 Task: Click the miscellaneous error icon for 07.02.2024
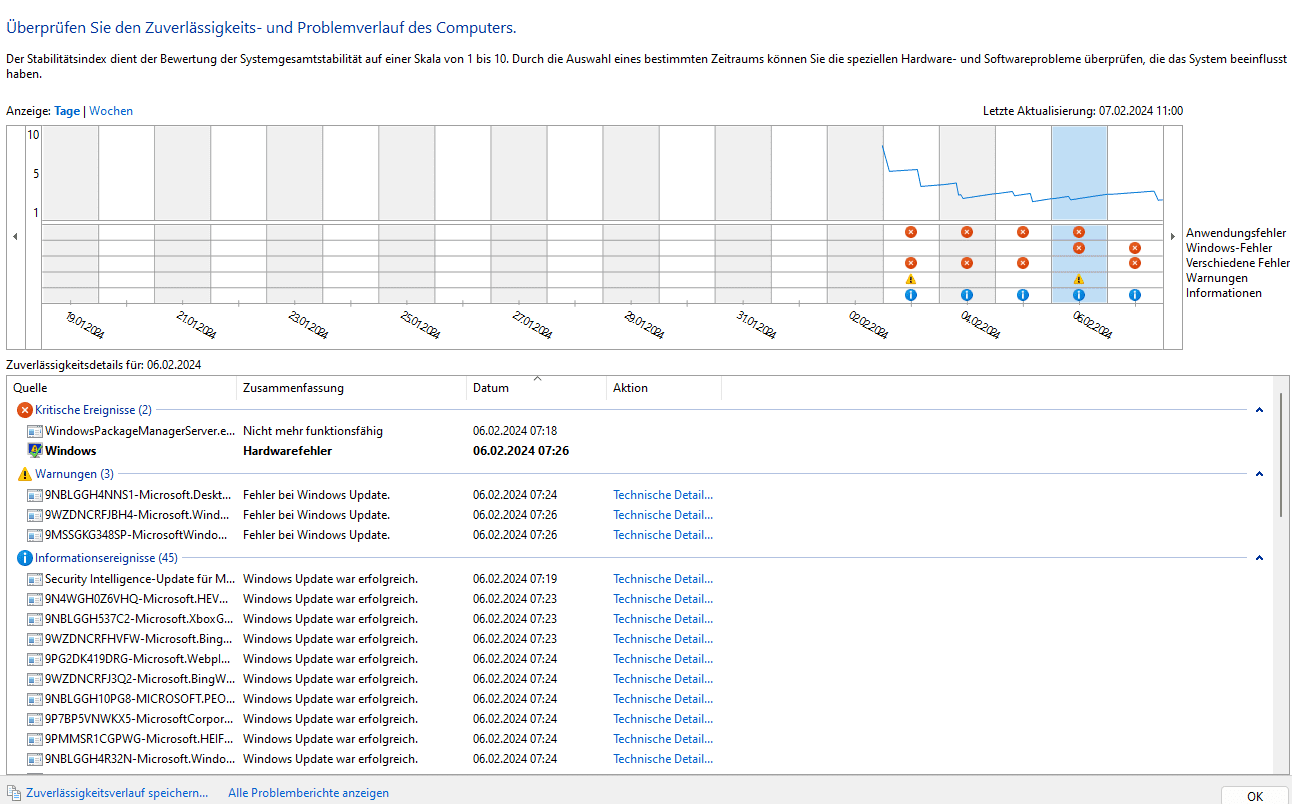click(1135, 263)
